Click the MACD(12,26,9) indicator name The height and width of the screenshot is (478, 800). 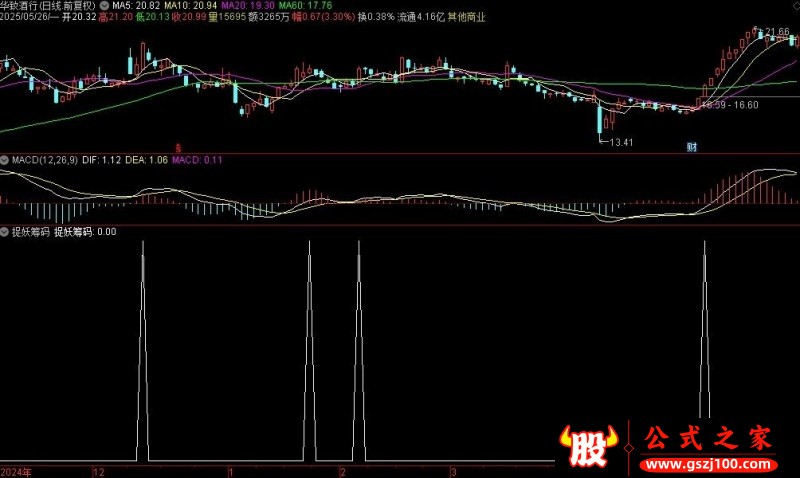click(x=45, y=160)
